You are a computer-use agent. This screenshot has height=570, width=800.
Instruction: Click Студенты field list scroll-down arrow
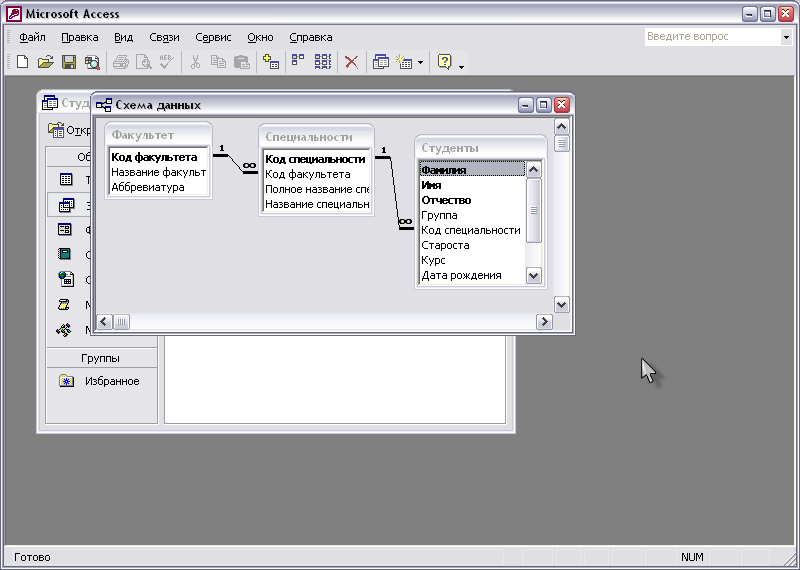point(534,276)
